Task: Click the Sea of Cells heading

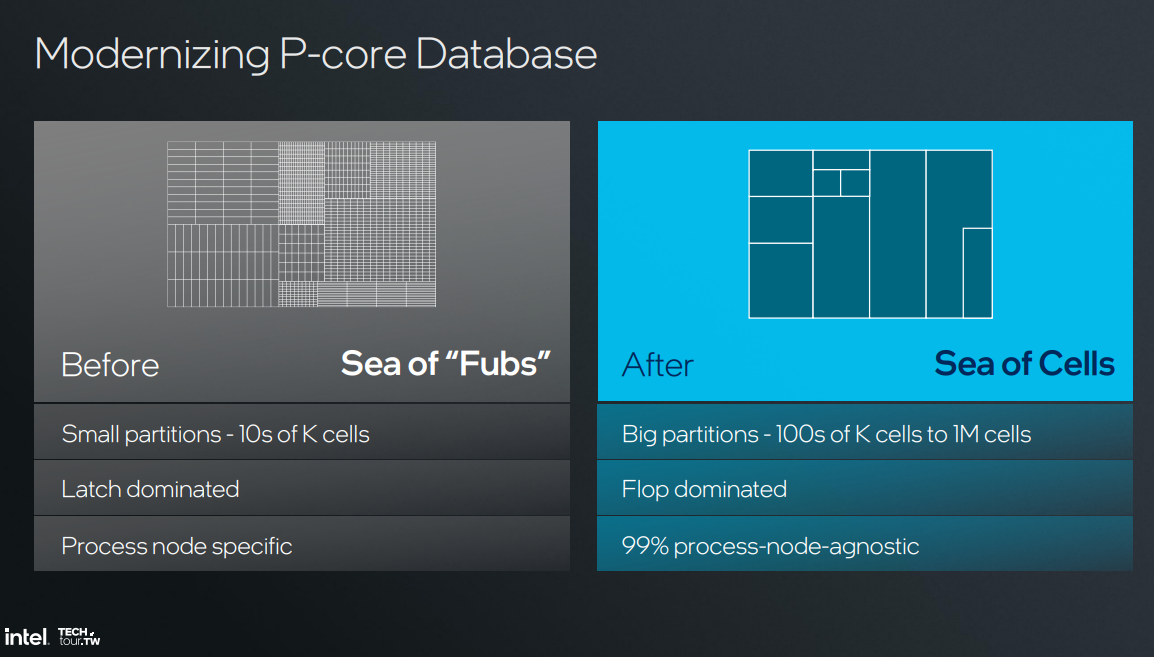Action: click(1024, 364)
